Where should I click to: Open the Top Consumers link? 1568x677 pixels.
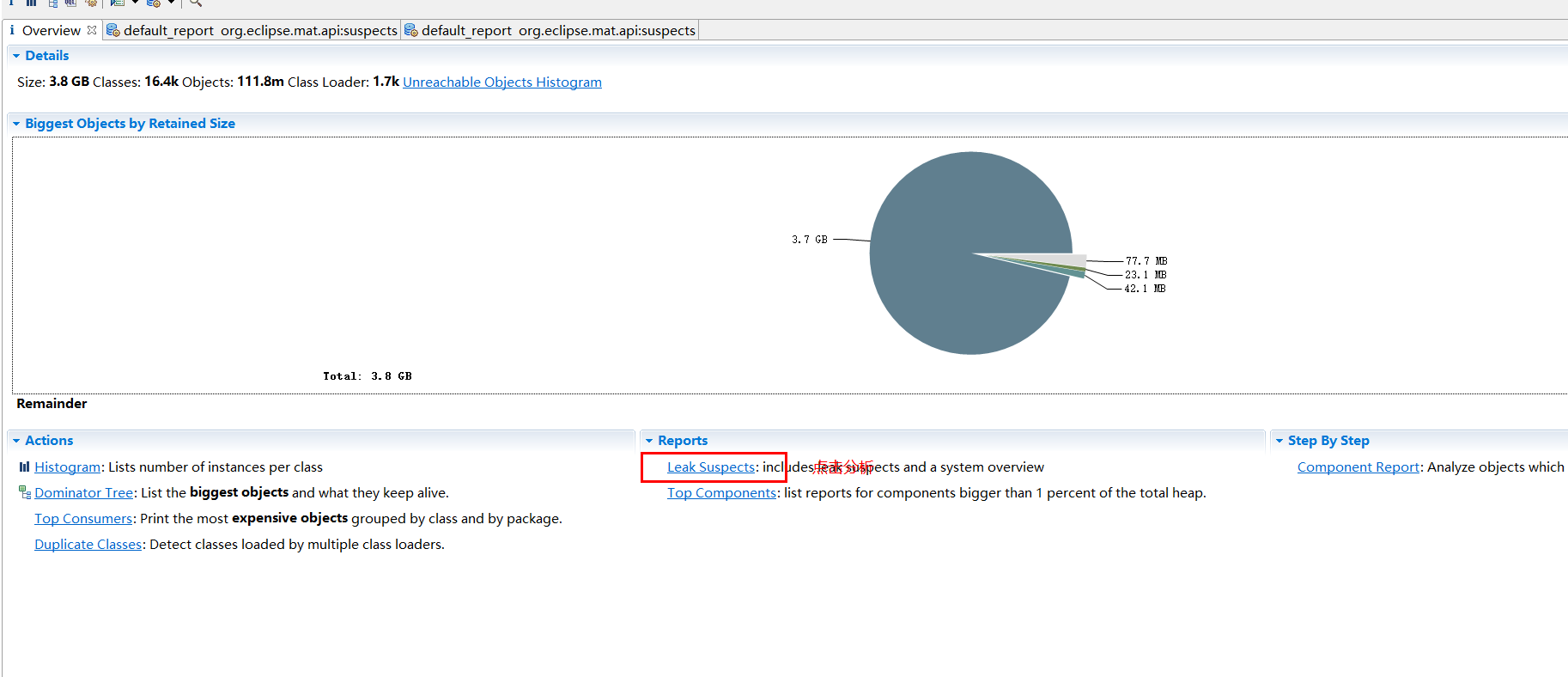[x=83, y=519]
